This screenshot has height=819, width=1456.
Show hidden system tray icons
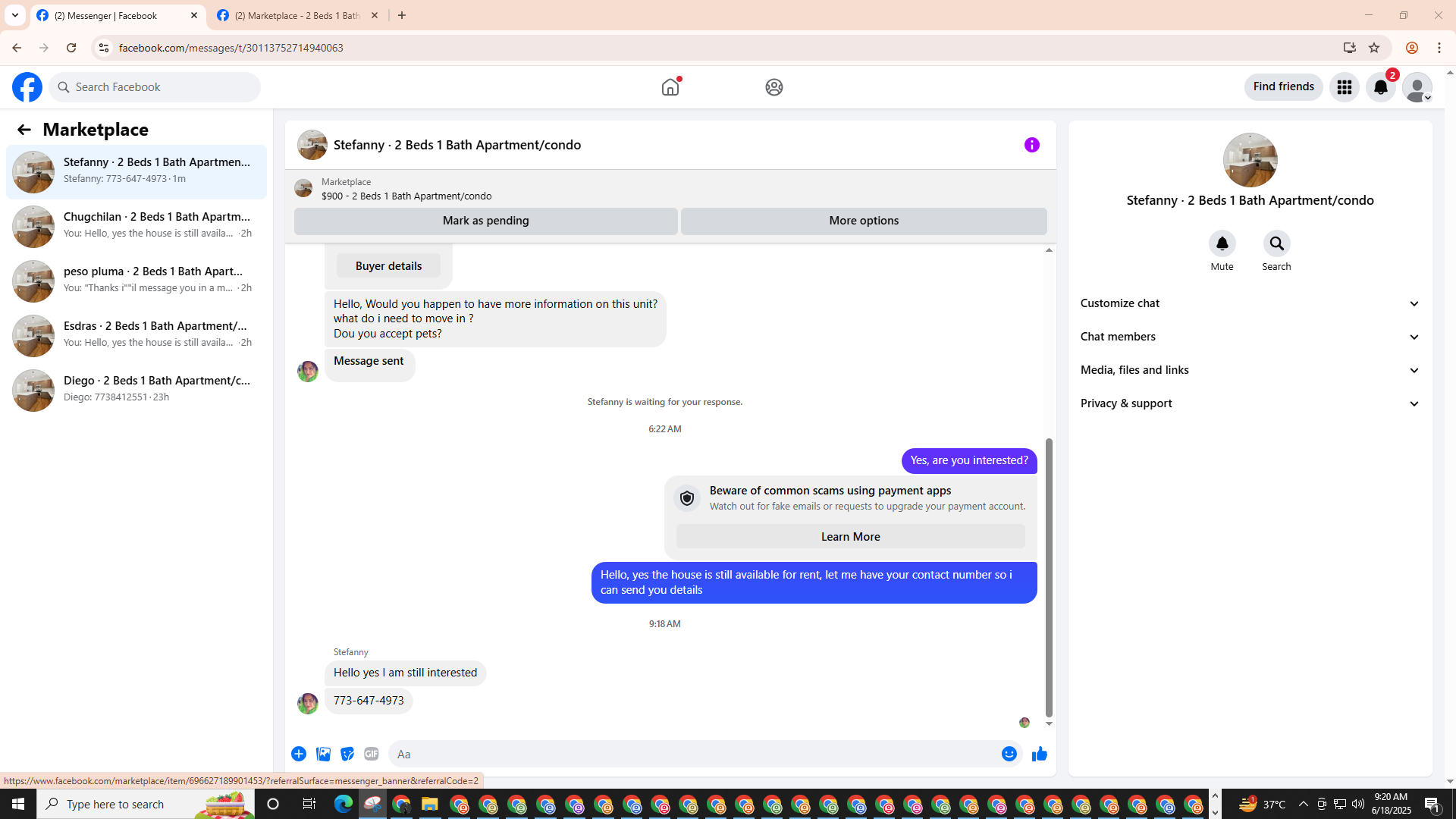tap(1304, 804)
